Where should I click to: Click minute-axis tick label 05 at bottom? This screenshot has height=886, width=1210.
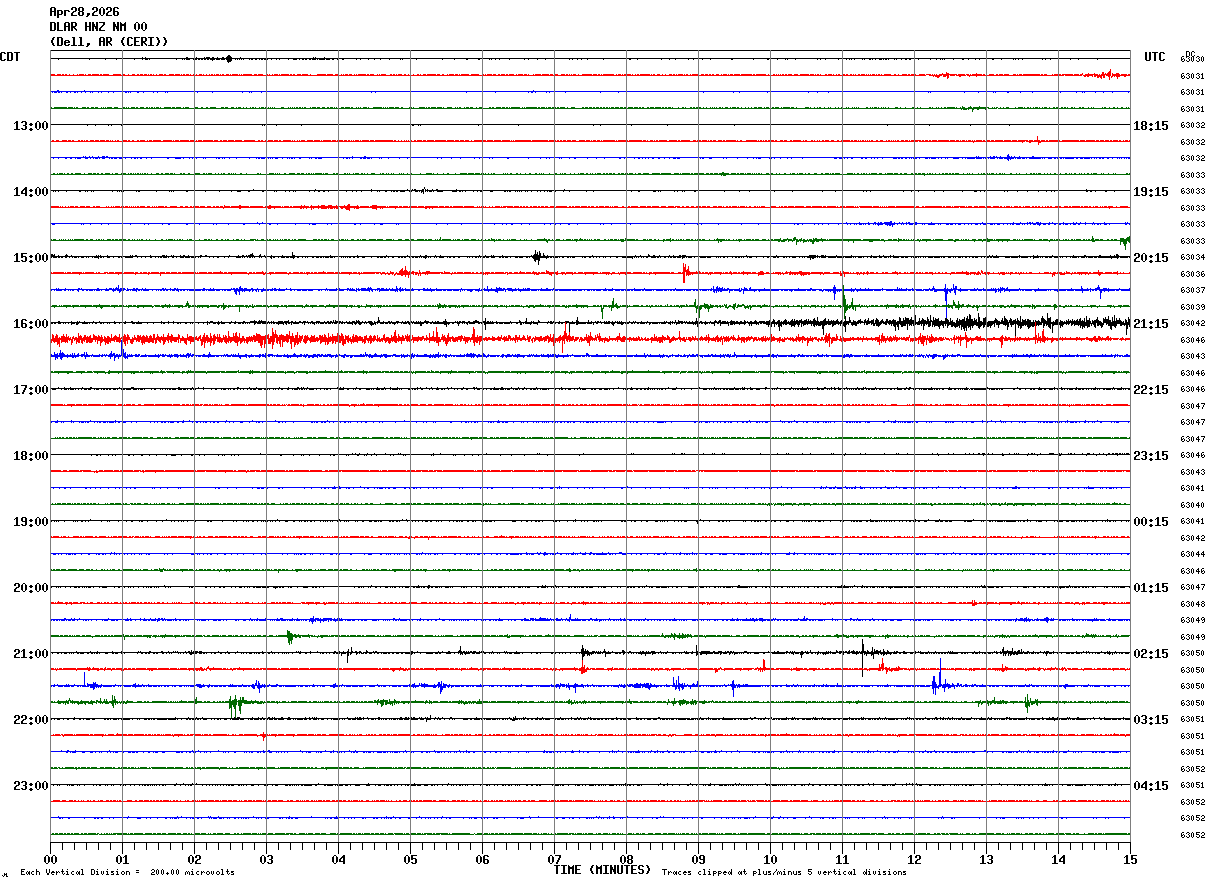pyautogui.click(x=410, y=859)
